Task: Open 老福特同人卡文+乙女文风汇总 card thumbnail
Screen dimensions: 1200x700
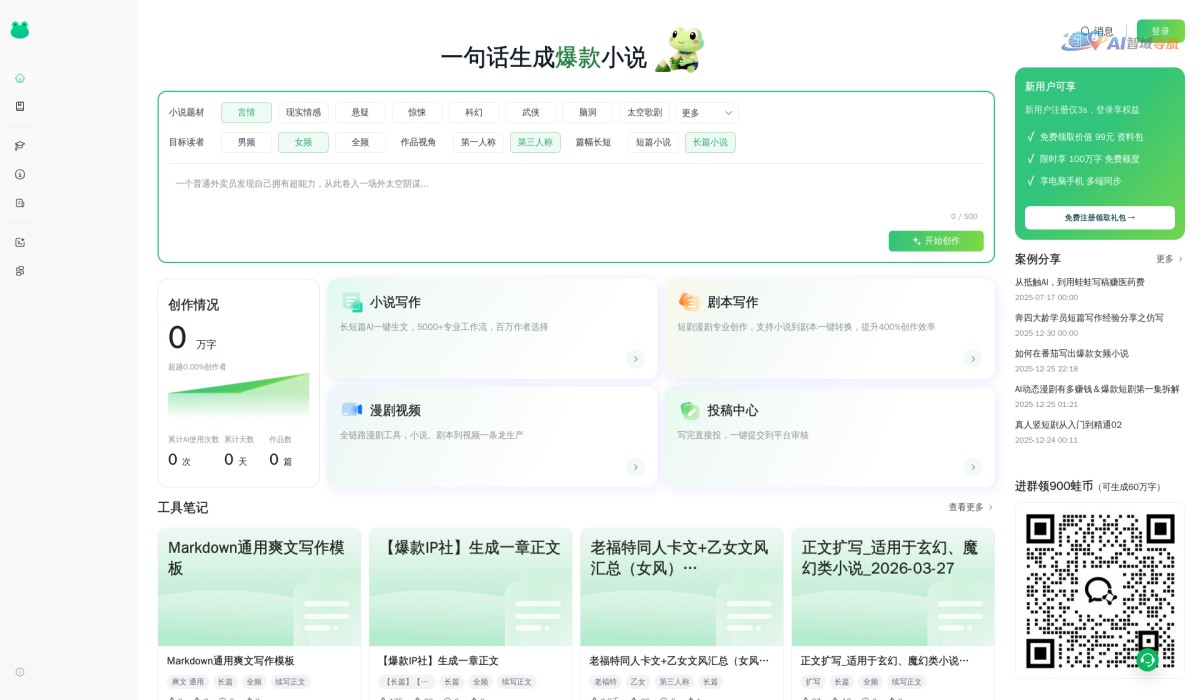Action: (x=682, y=587)
